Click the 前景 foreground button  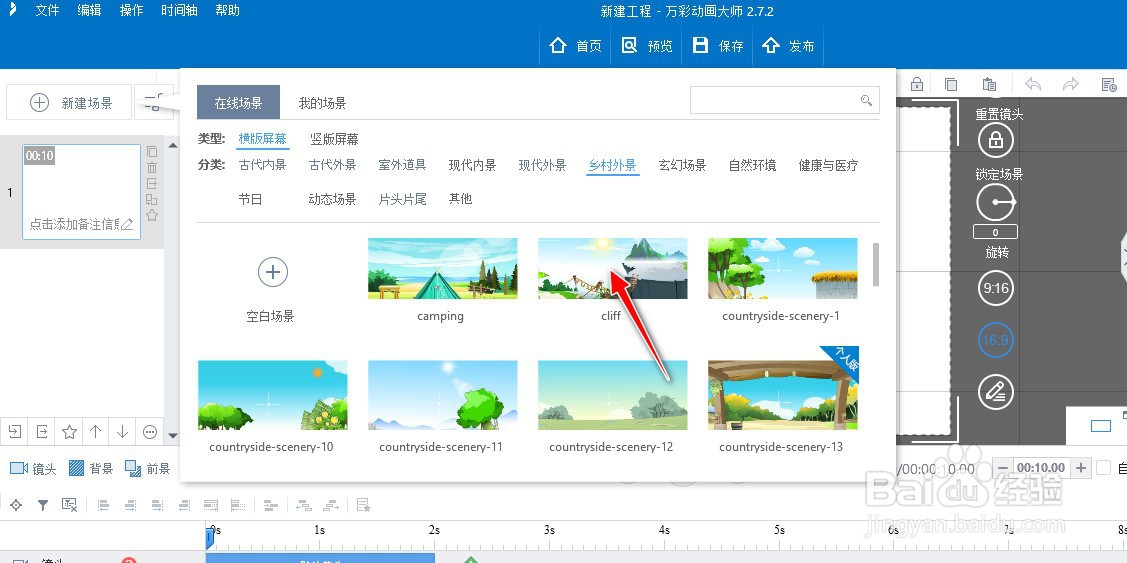pos(147,469)
